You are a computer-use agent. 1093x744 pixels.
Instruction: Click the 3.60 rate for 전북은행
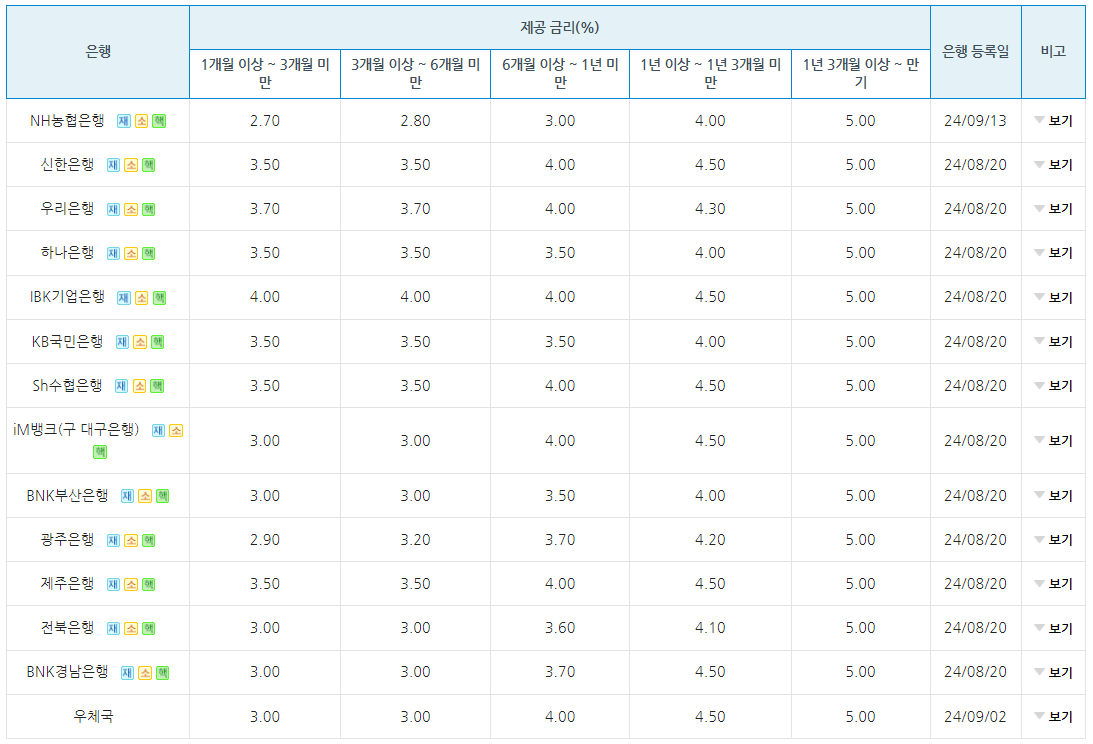pos(560,628)
